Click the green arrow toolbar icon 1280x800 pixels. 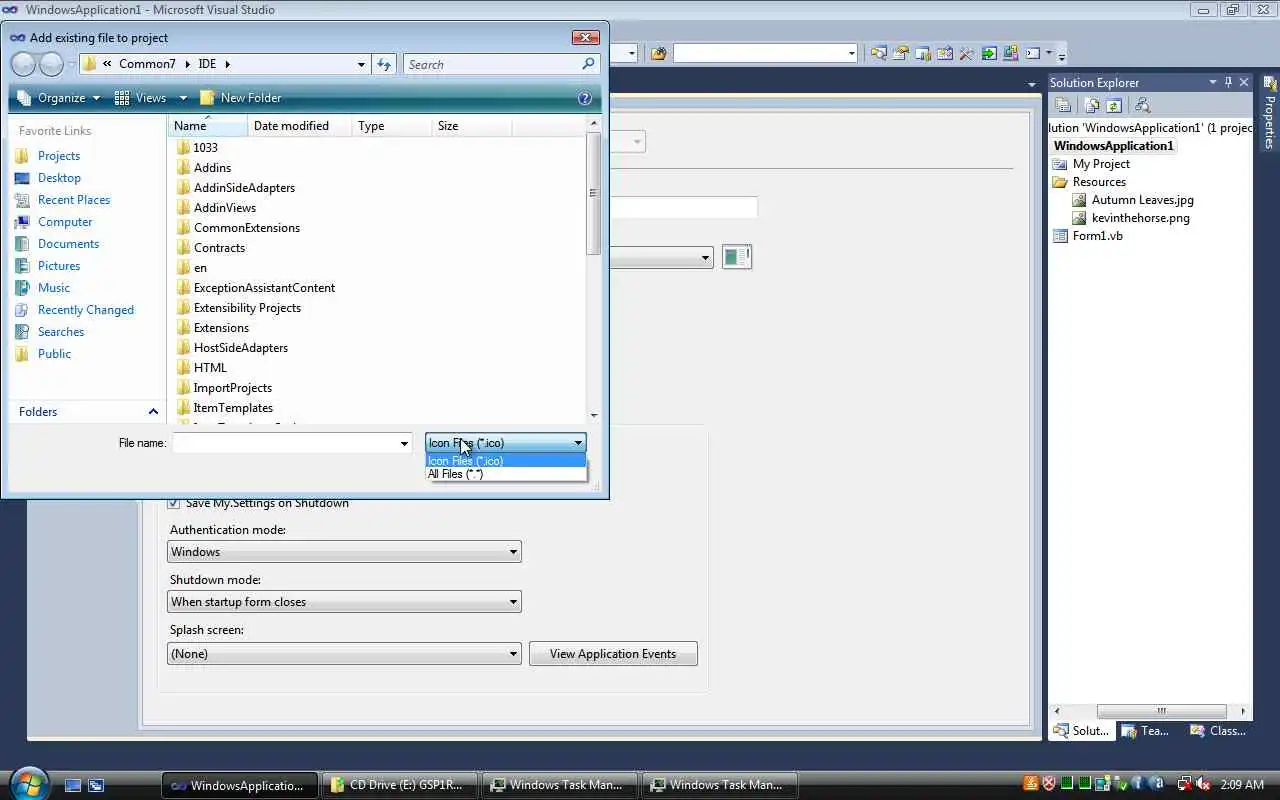pos(989,53)
